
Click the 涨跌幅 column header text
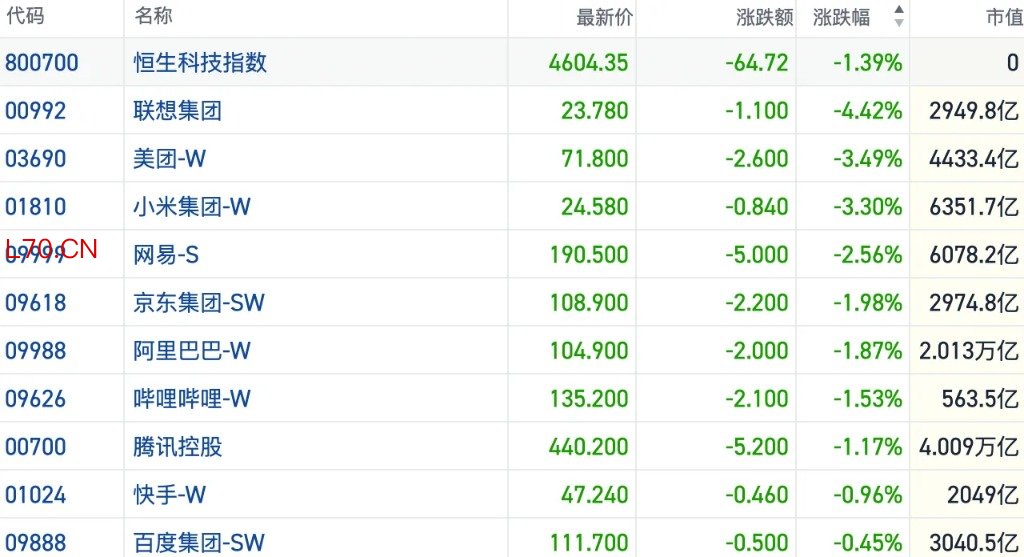tap(842, 17)
